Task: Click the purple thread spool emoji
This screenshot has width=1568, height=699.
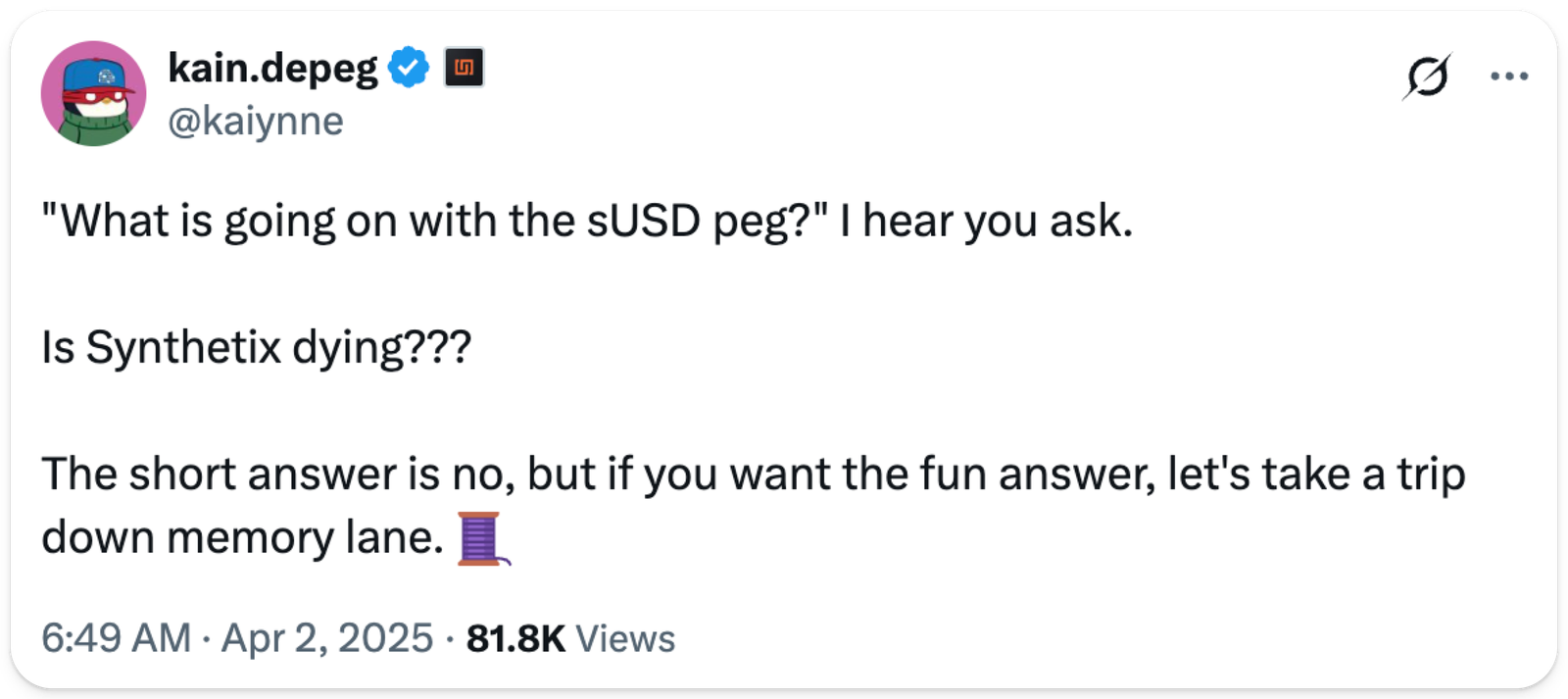Action: (483, 538)
